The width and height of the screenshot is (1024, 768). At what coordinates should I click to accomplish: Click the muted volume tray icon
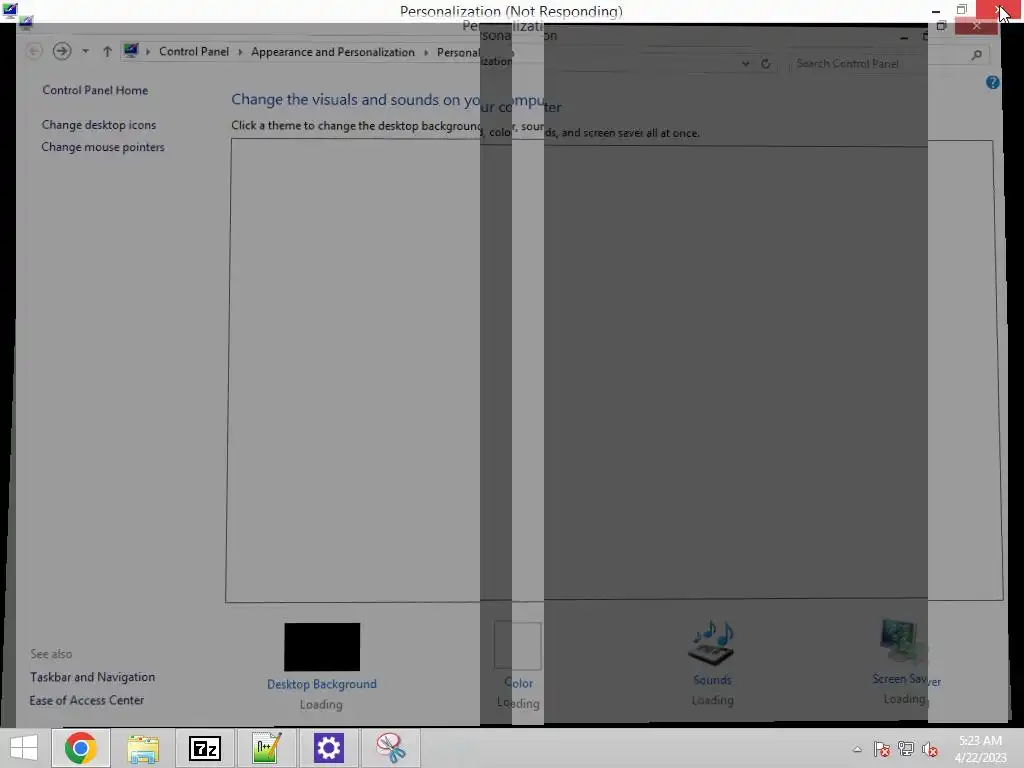click(x=929, y=750)
